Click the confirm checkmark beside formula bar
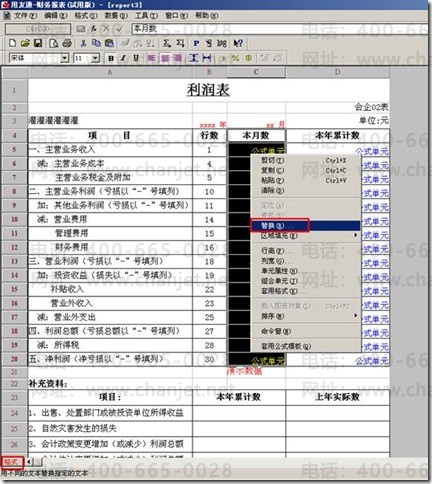This screenshot has width=432, height=484. [x=119, y=29]
